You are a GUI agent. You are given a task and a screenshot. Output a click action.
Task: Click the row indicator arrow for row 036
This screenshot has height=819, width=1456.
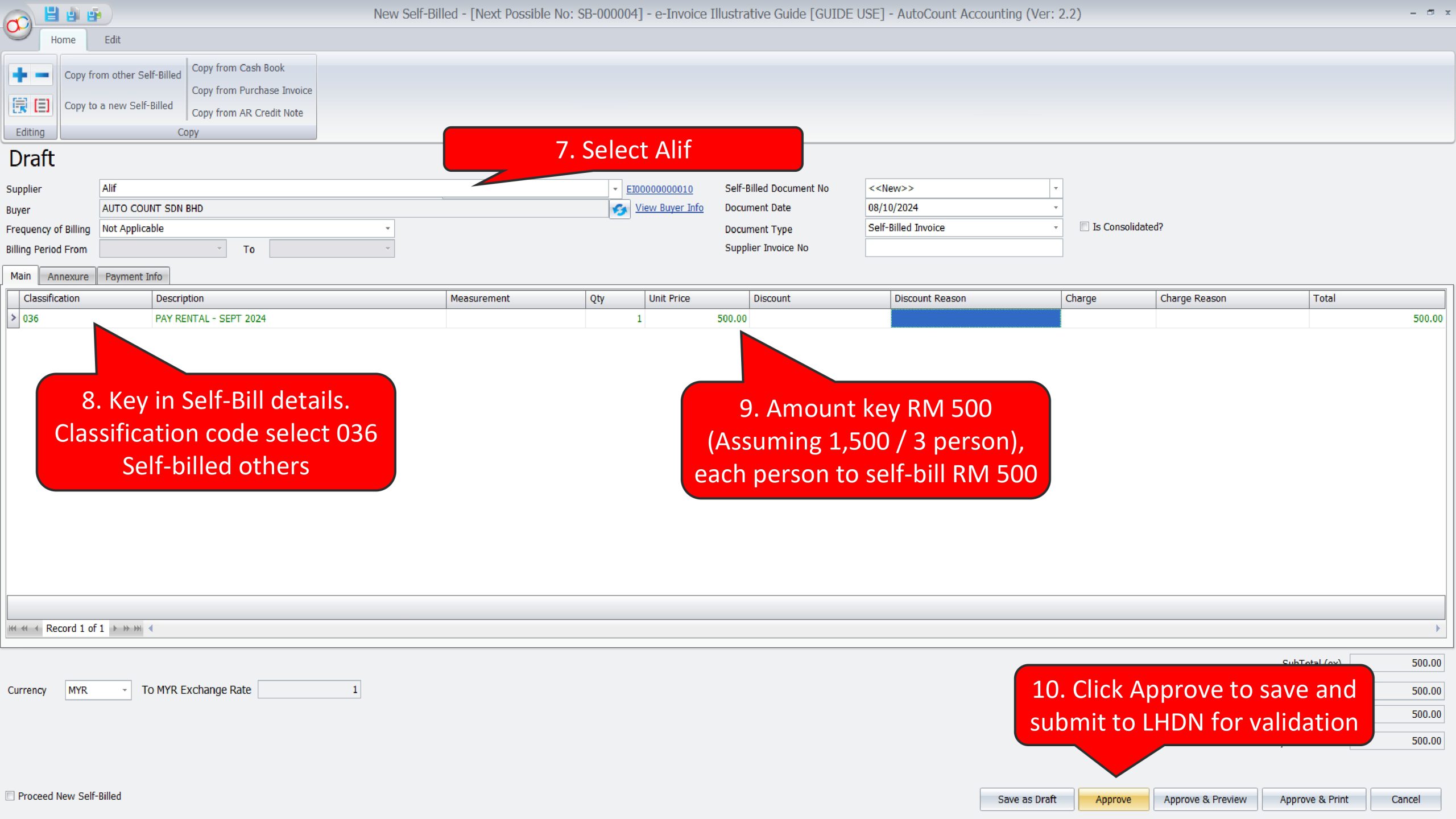click(14, 318)
